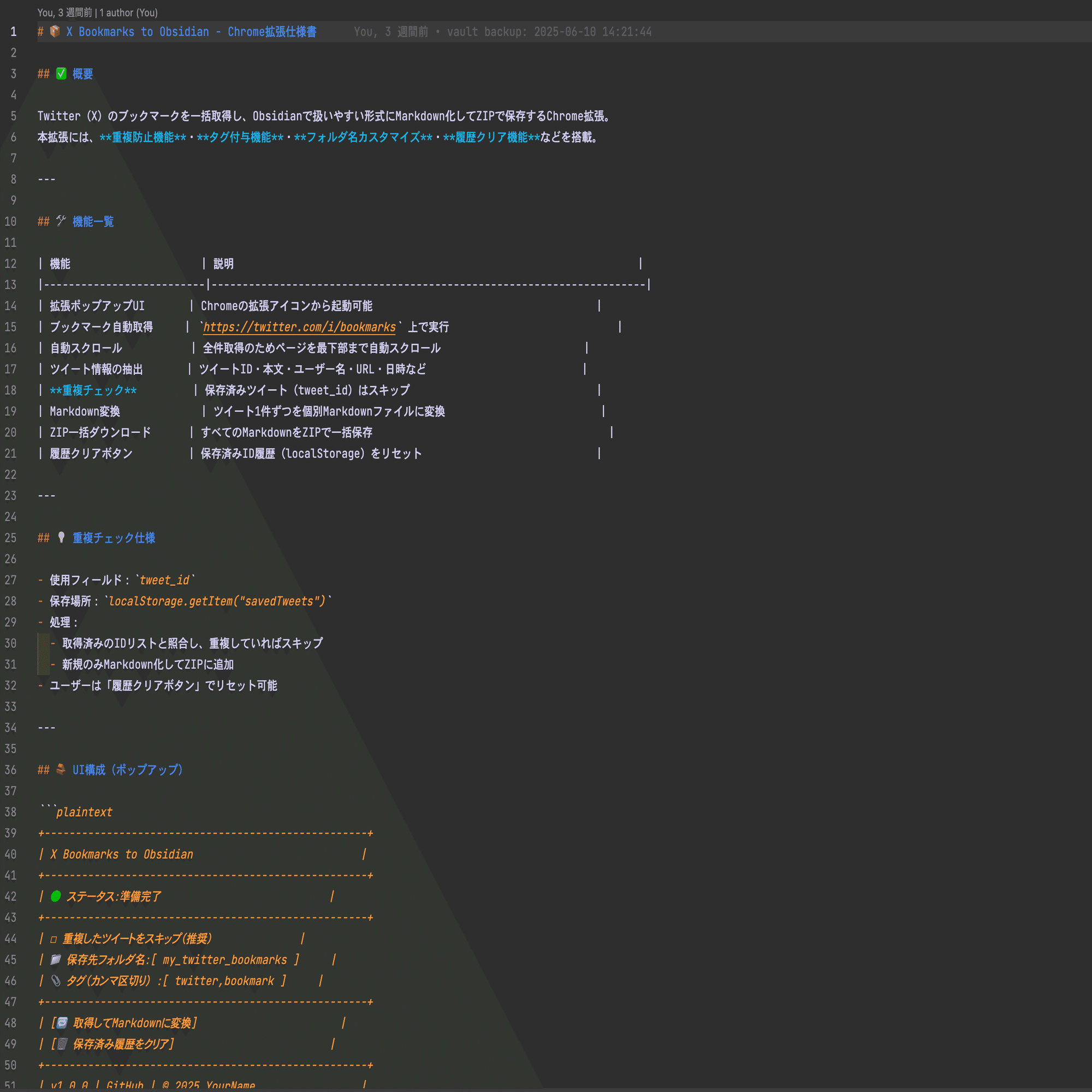Image resolution: width=1092 pixels, height=1092 pixels.
Task: Click the package emoji in the document title
Action: 54,32
